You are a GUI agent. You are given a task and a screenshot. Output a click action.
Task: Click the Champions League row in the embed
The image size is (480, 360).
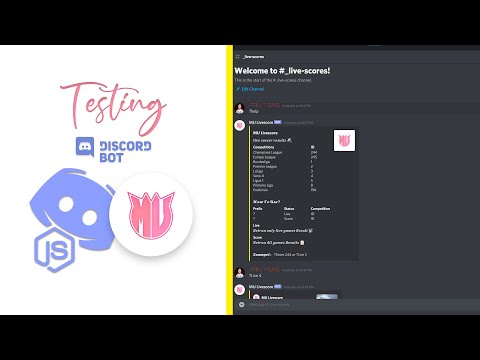(x=285, y=152)
